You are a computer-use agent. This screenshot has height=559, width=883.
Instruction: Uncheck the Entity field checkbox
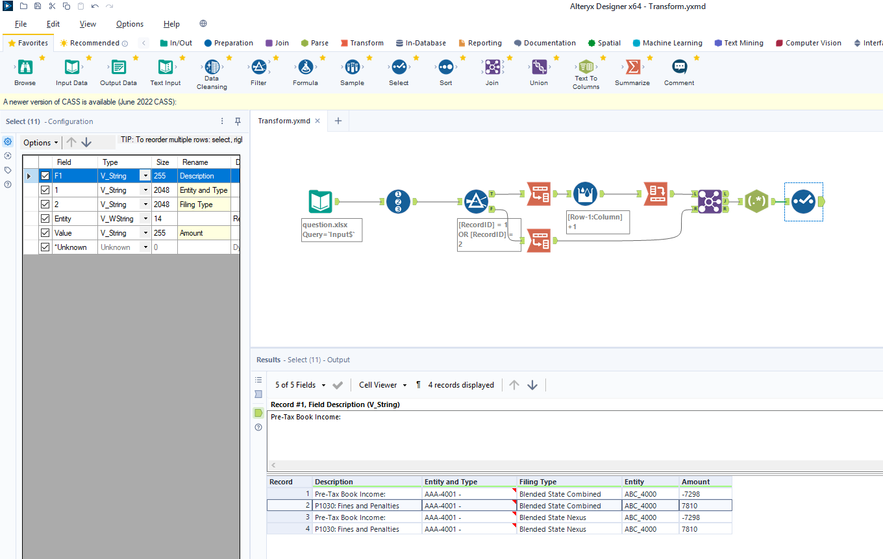point(45,218)
